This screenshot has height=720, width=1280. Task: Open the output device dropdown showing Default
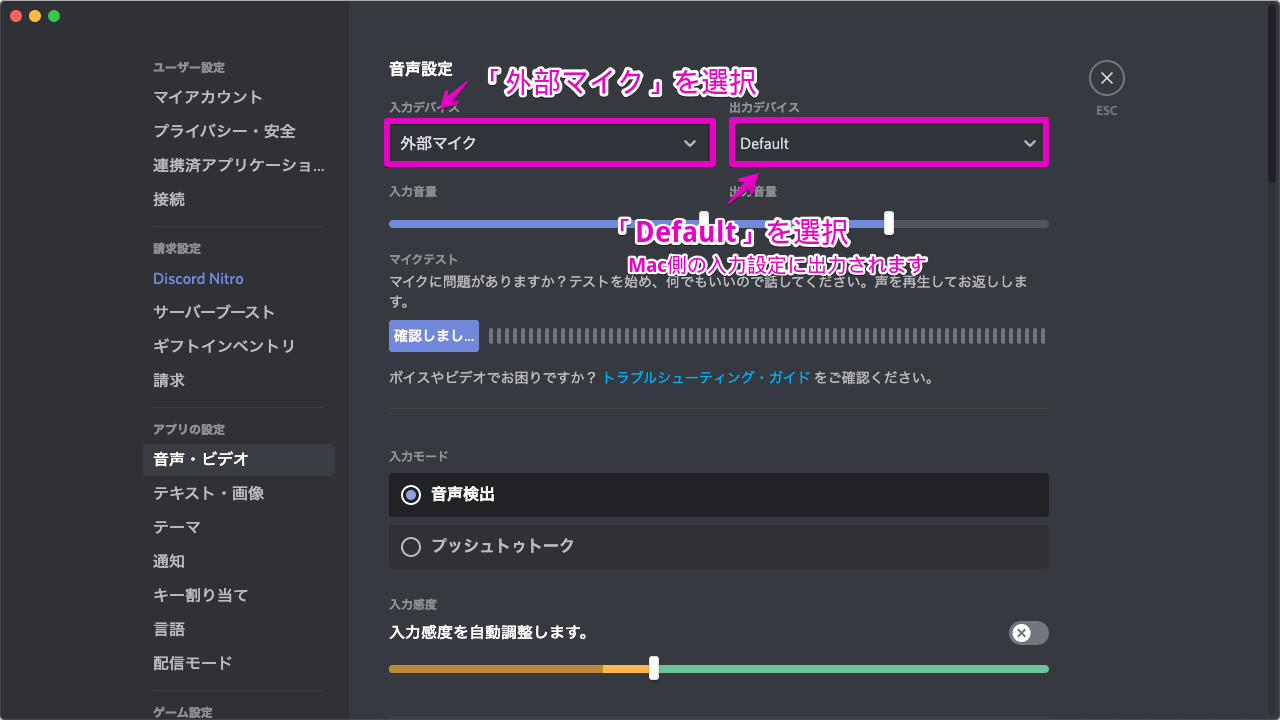pyautogui.click(x=889, y=143)
